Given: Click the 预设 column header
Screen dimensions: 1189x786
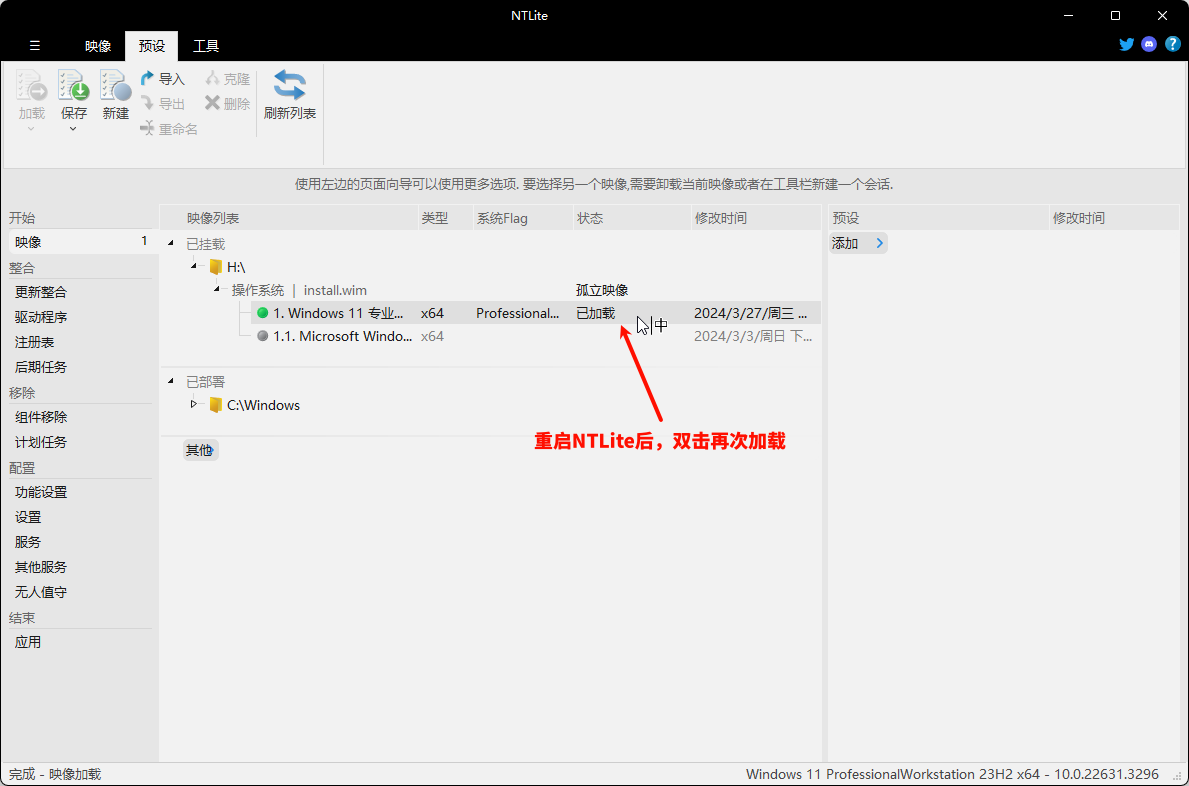Looking at the screenshot, I should pos(939,218).
